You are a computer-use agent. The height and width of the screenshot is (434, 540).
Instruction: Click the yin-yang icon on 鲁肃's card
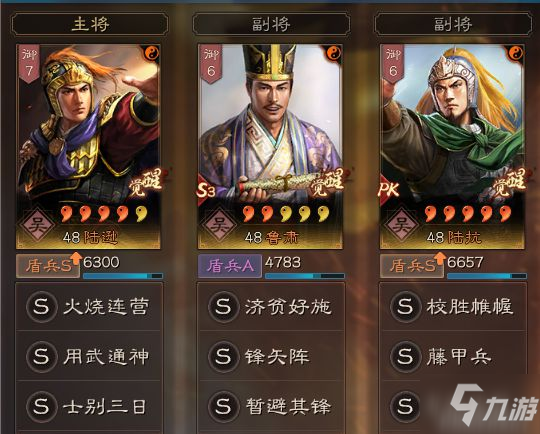coord(333,53)
